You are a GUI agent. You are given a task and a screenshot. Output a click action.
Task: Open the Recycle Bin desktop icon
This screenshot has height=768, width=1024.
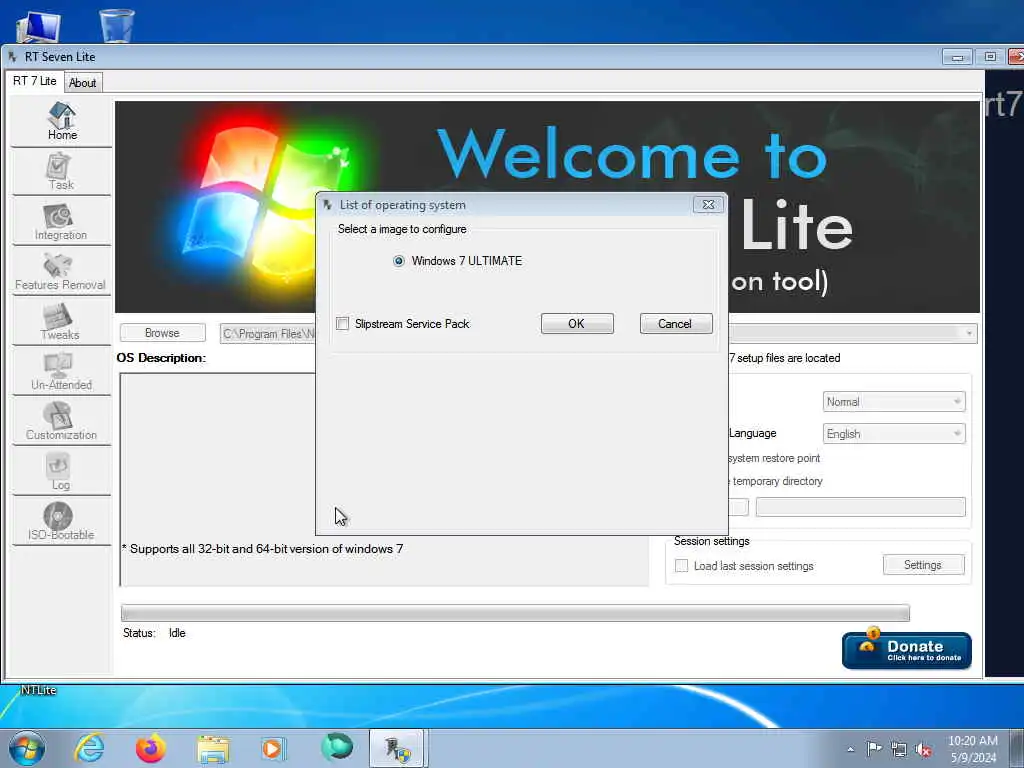coord(117,26)
